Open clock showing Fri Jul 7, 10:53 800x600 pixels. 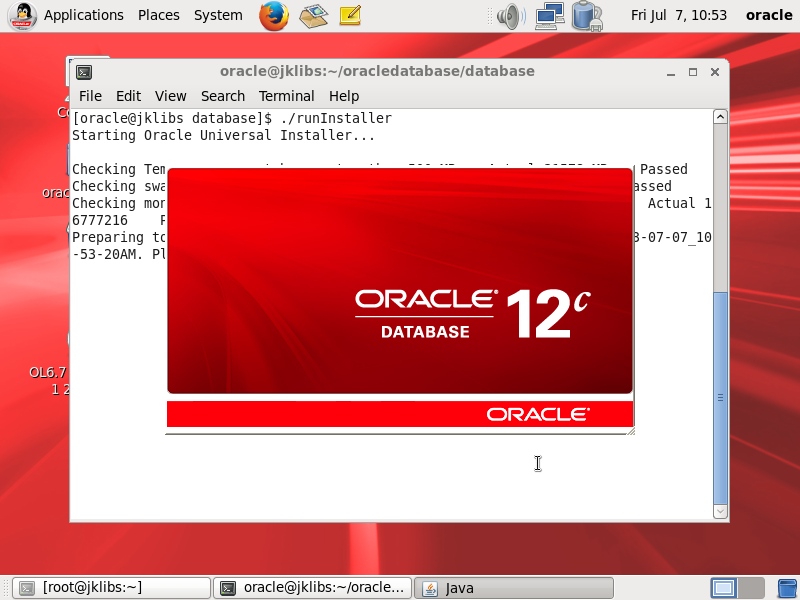pos(678,15)
